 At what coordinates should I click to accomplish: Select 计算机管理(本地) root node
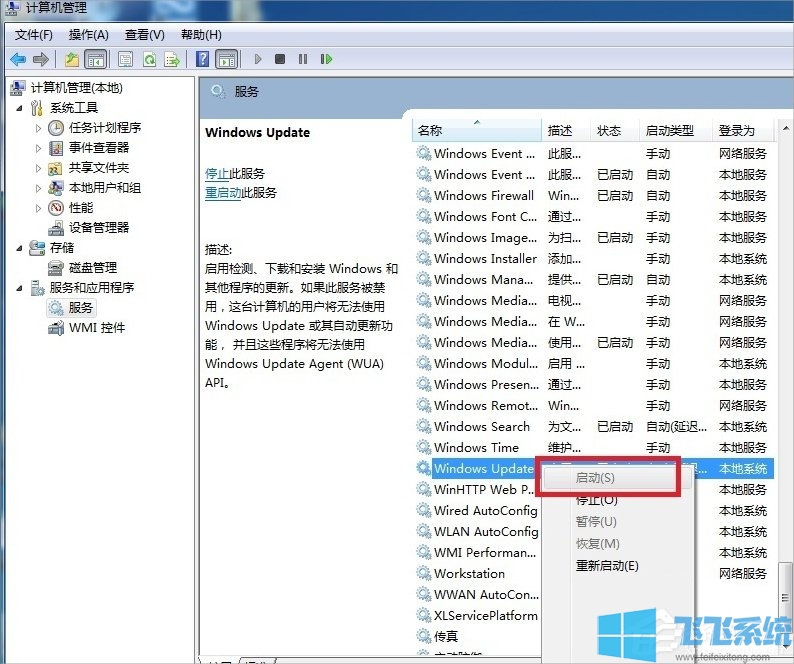(76, 88)
